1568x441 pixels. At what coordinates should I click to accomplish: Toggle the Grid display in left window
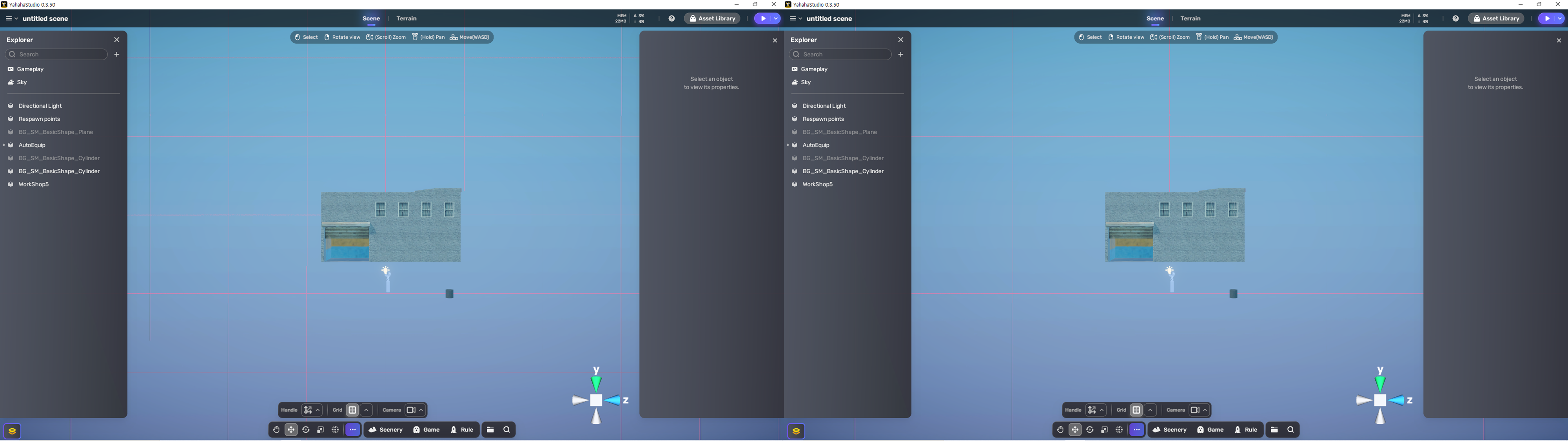pos(352,410)
